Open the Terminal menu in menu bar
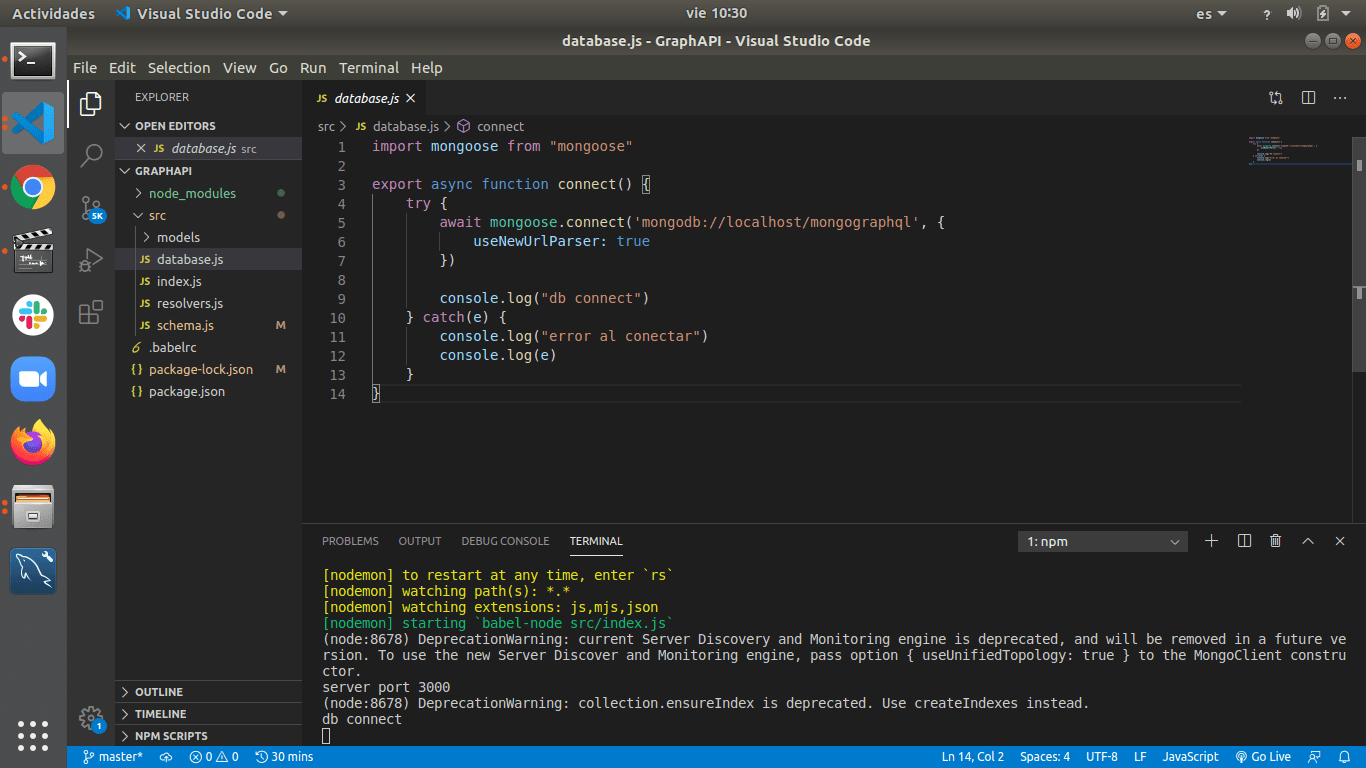The height and width of the screenshot is (768, 1366). pyautogui.click(x=368, y=68)
